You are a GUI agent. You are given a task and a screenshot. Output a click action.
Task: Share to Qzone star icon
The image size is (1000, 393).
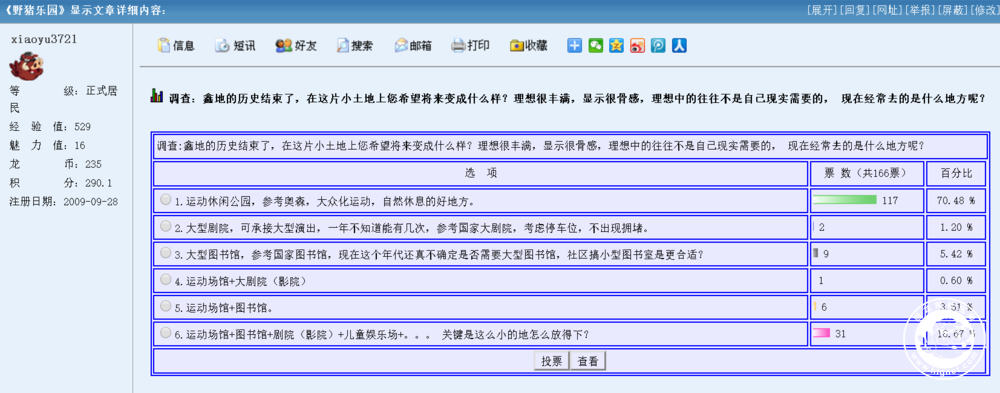point(616,46)
